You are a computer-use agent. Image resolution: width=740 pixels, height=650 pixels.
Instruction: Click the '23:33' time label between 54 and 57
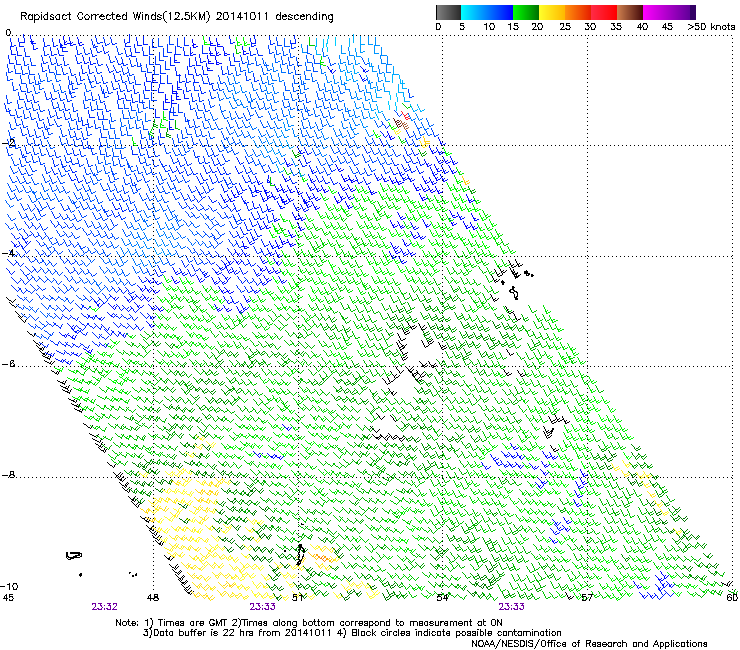point(511,607)
